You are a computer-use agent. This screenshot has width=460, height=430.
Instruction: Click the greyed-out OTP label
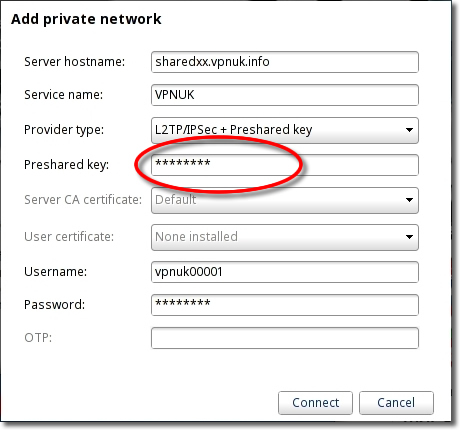pos(38,338)
